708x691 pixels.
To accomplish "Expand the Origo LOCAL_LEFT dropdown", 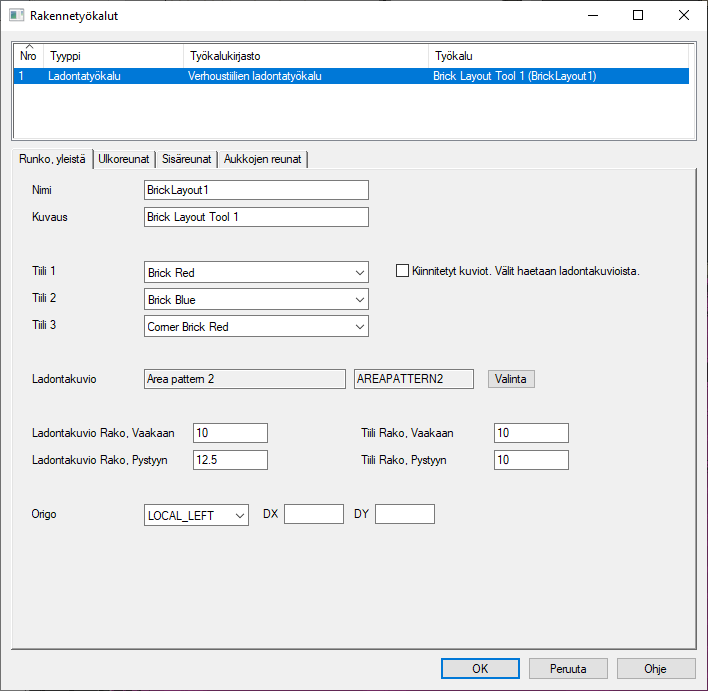I will coord(196,514).
